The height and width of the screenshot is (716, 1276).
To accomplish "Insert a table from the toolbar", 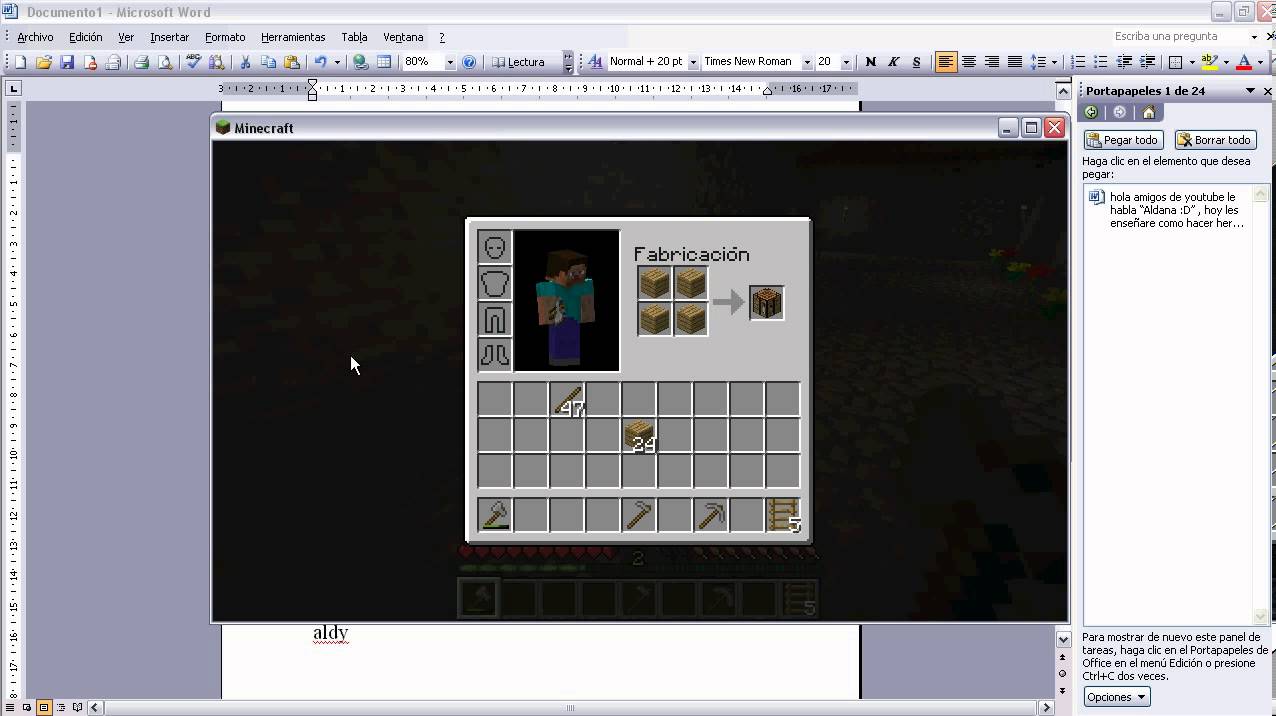I will 384,62.
